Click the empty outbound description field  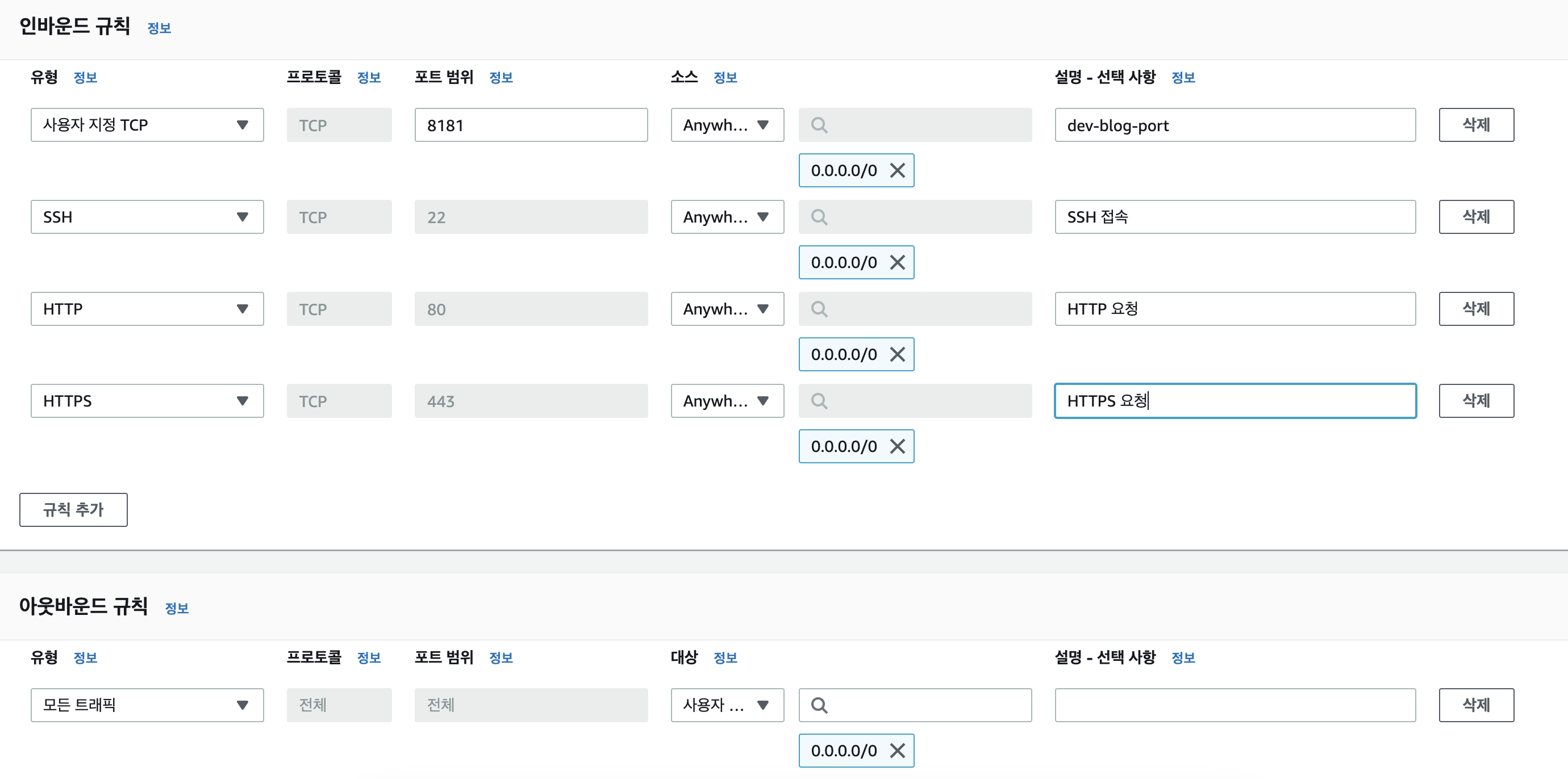(1235, 705)
